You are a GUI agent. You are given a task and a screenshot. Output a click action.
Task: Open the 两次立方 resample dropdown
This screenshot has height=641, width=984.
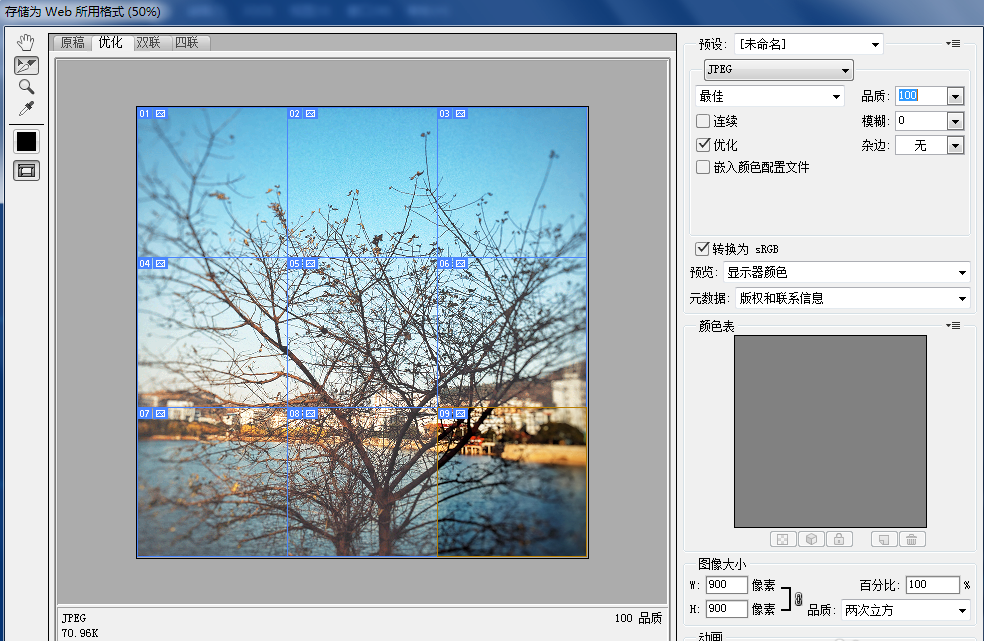point(906,610)
